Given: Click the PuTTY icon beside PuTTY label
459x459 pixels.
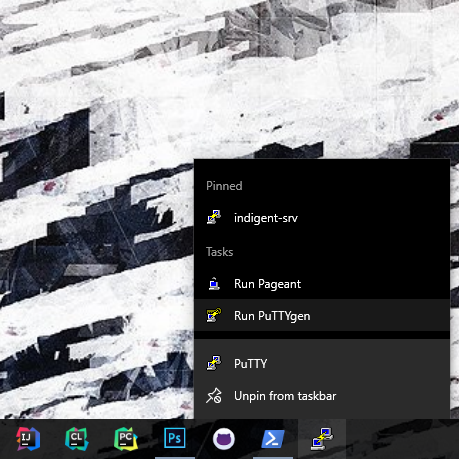Looking at the screenshot, I should 214,363.
